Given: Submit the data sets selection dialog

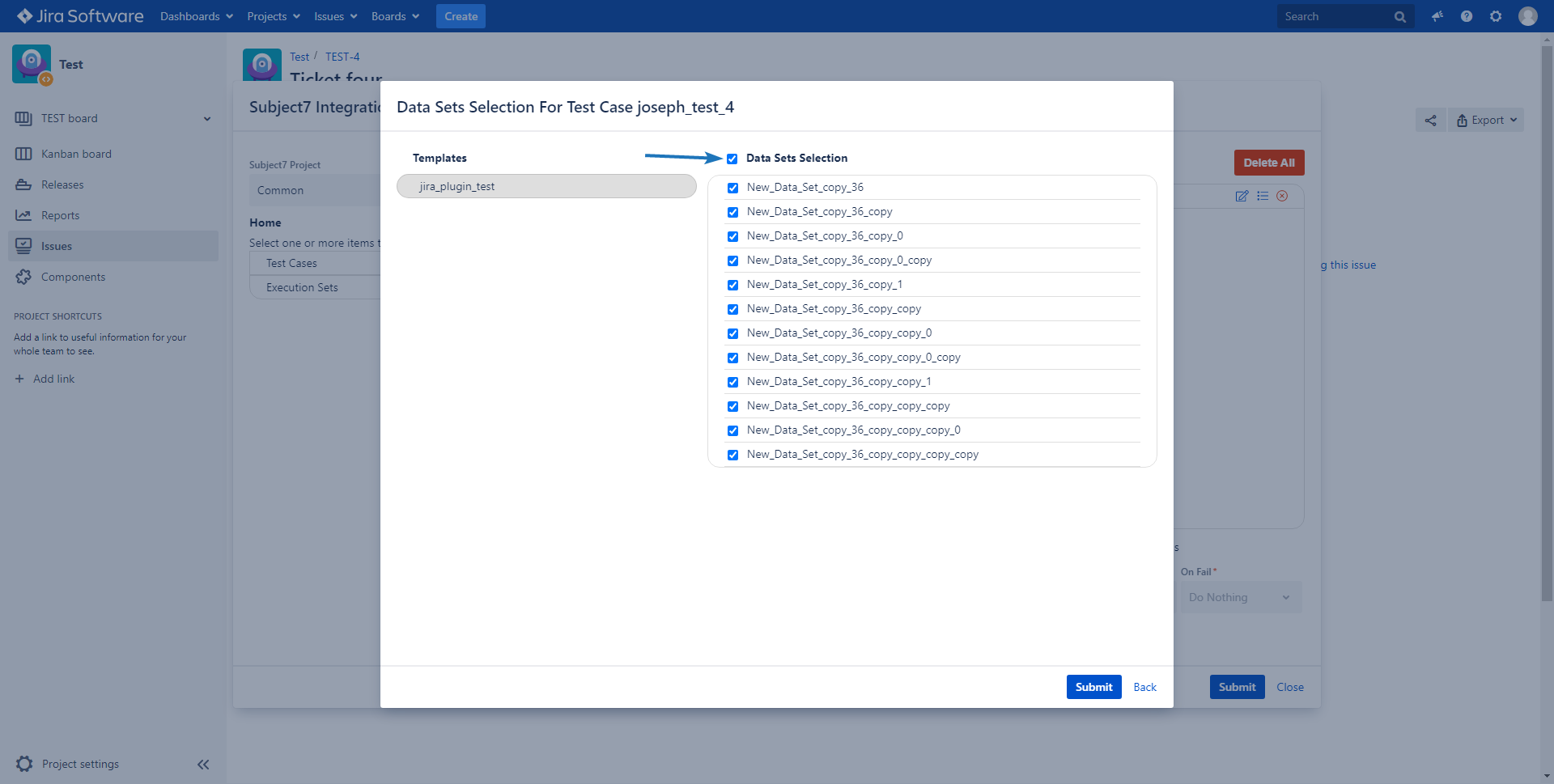Looking at the screenshot, I should [x=1093, y=687].
